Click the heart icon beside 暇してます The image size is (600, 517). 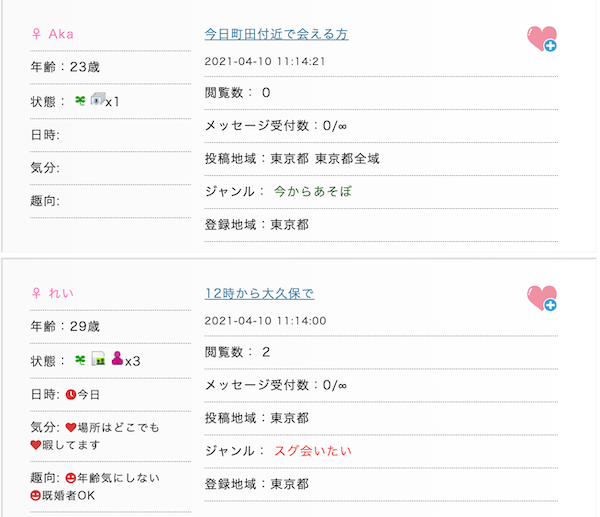[37, 445]
